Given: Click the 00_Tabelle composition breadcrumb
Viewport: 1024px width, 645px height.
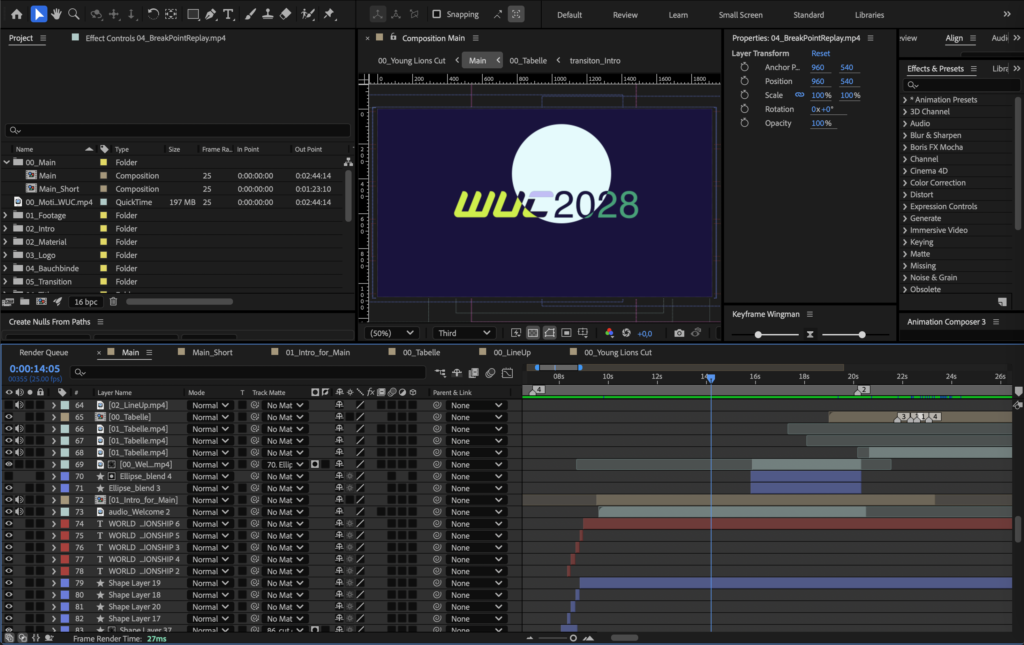Looking at the screenshot, I should pos(528,60).
